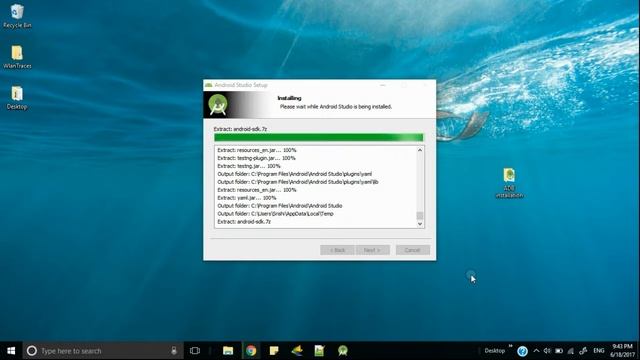Click the install log scrollbar thumb
Viewport: 640px width, 360px height.
pos(420,216)
